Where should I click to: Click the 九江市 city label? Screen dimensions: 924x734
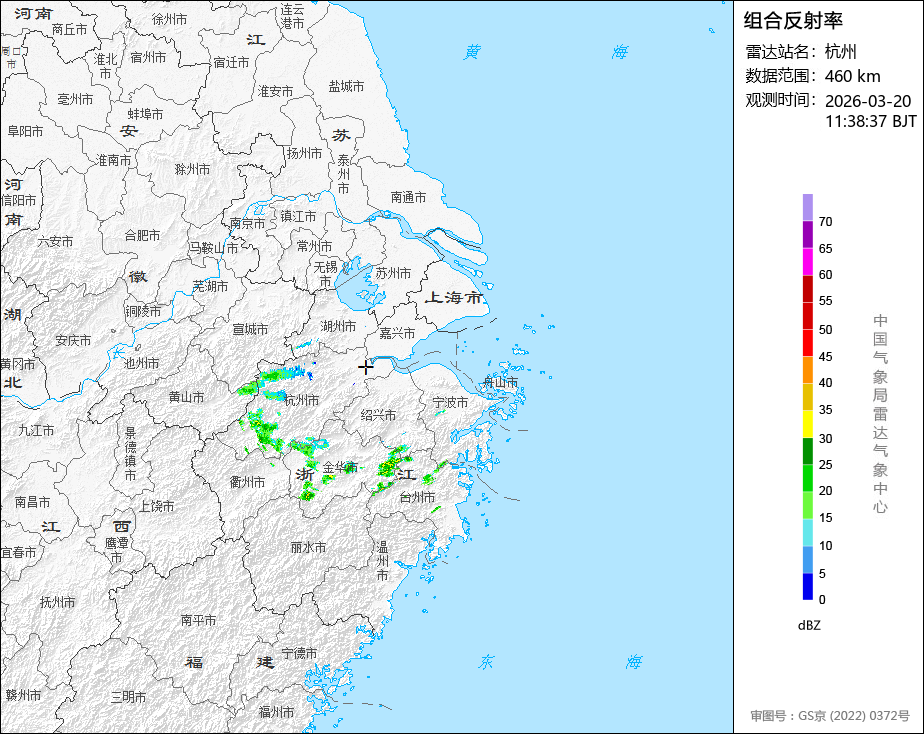tap(36, 431)
